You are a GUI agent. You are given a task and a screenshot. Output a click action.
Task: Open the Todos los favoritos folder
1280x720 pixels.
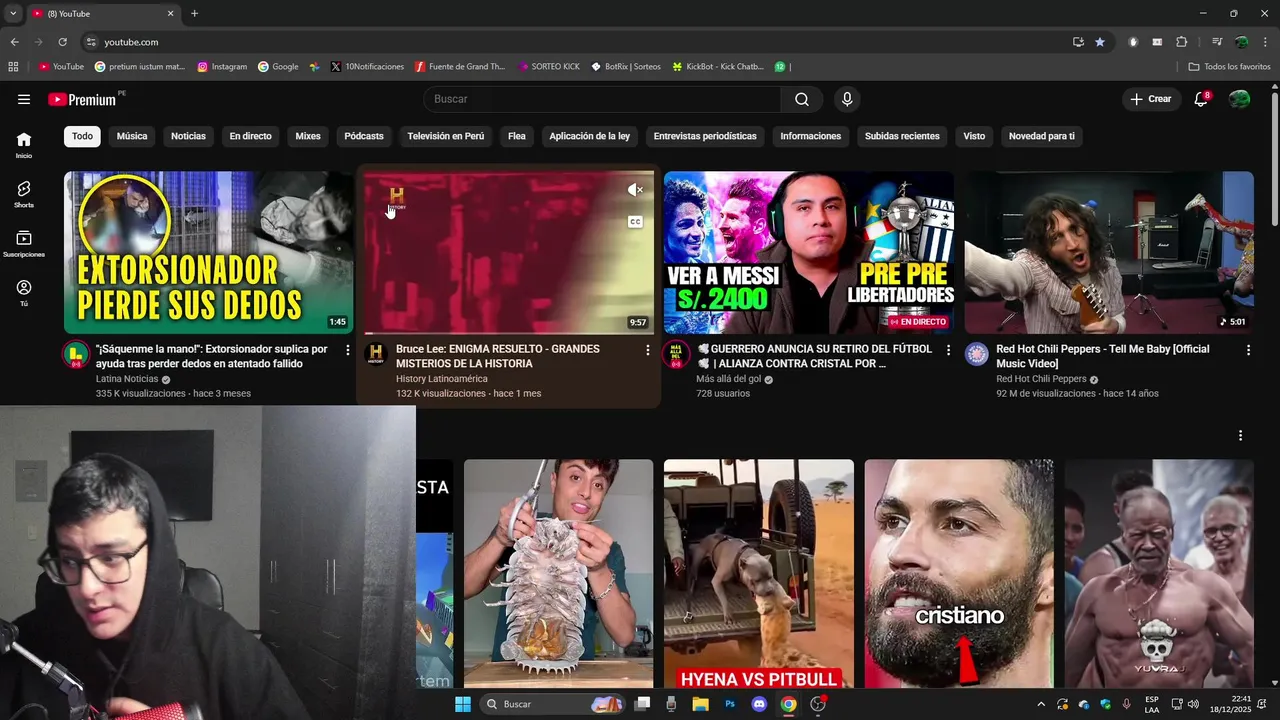(x=1229, y=67)
